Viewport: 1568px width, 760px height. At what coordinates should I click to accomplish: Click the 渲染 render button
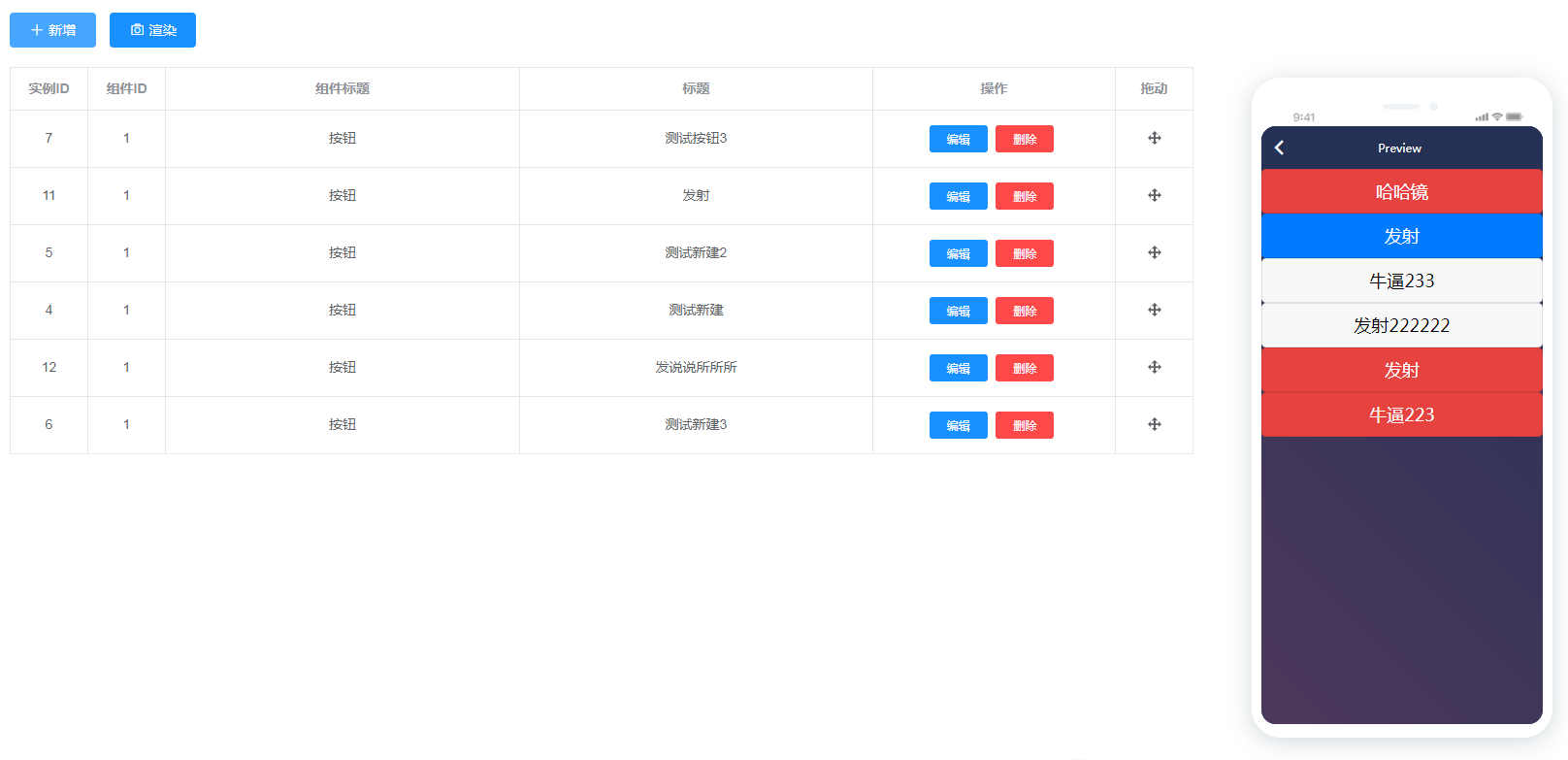[x=152, y=30]
